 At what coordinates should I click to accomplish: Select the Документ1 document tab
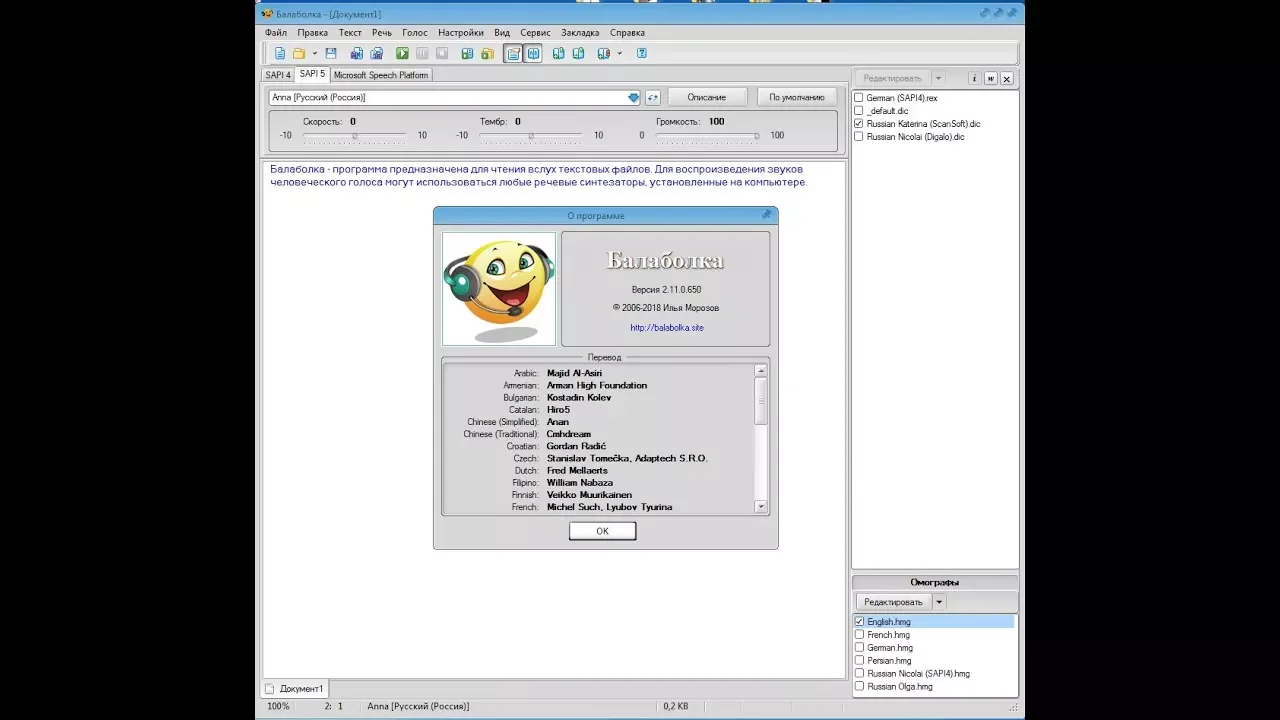(295, 689)
